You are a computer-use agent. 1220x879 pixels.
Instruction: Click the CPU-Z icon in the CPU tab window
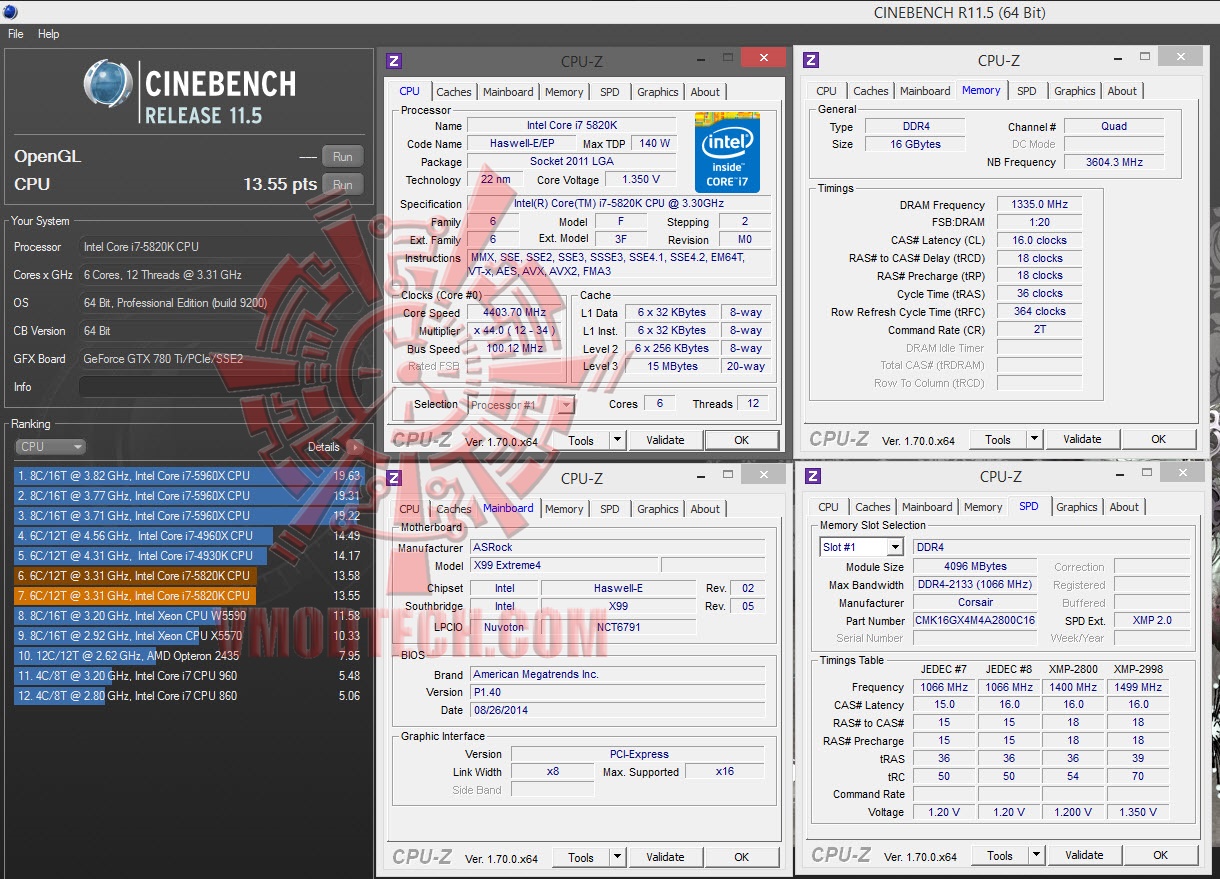pyautogui.click(x=394, y=60)
